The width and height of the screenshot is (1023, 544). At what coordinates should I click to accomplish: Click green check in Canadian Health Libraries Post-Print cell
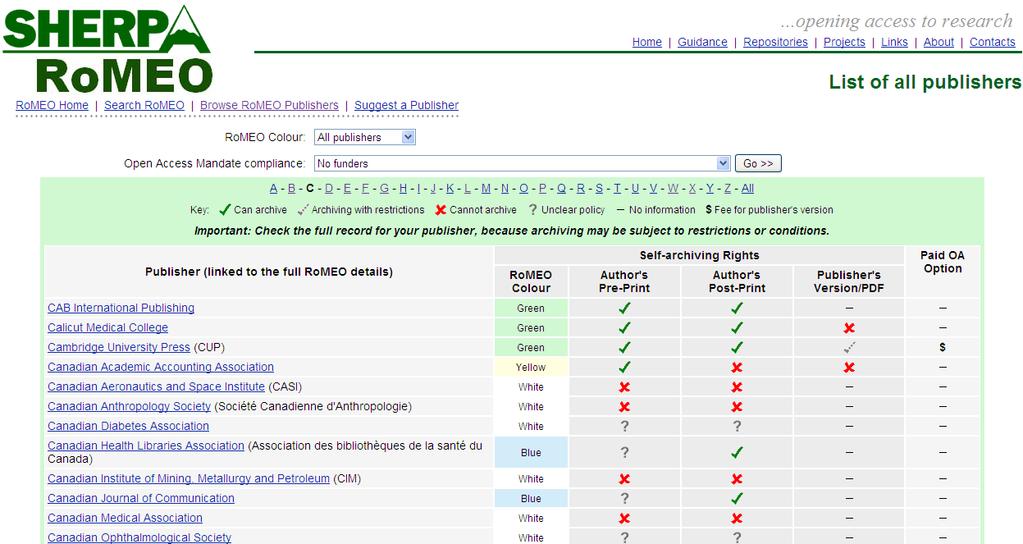pyautogui.click(x=737, y=452)
